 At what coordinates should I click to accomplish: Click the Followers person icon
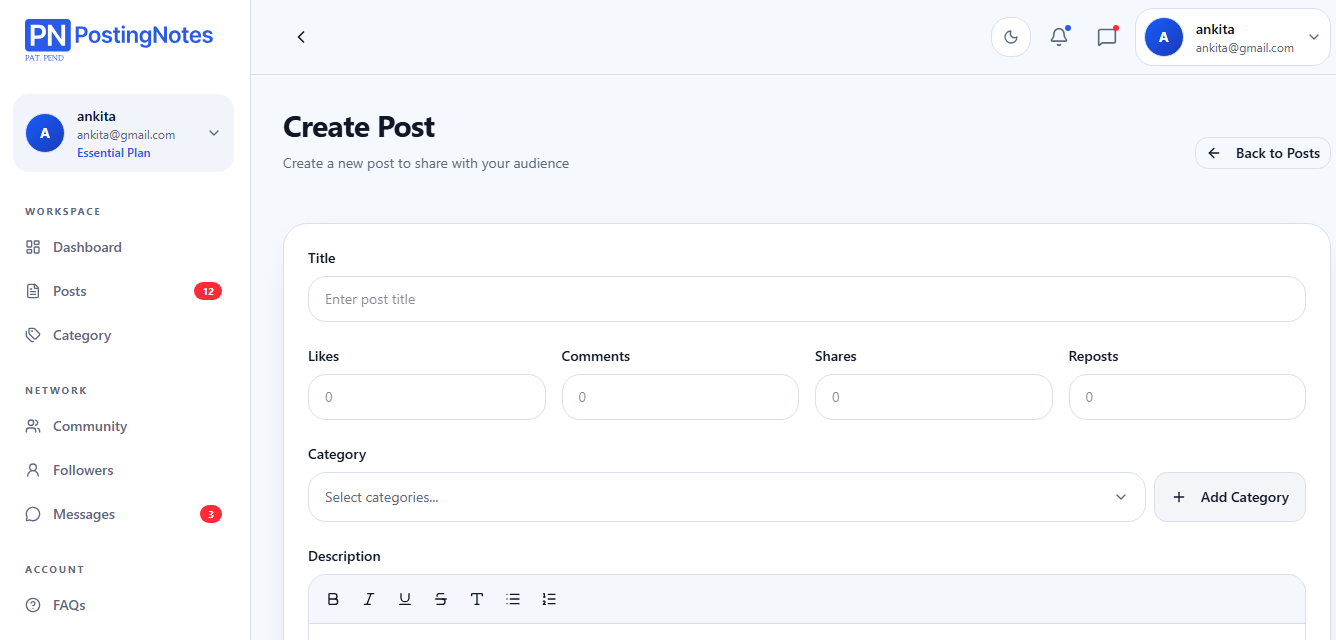tap(33, 470)
